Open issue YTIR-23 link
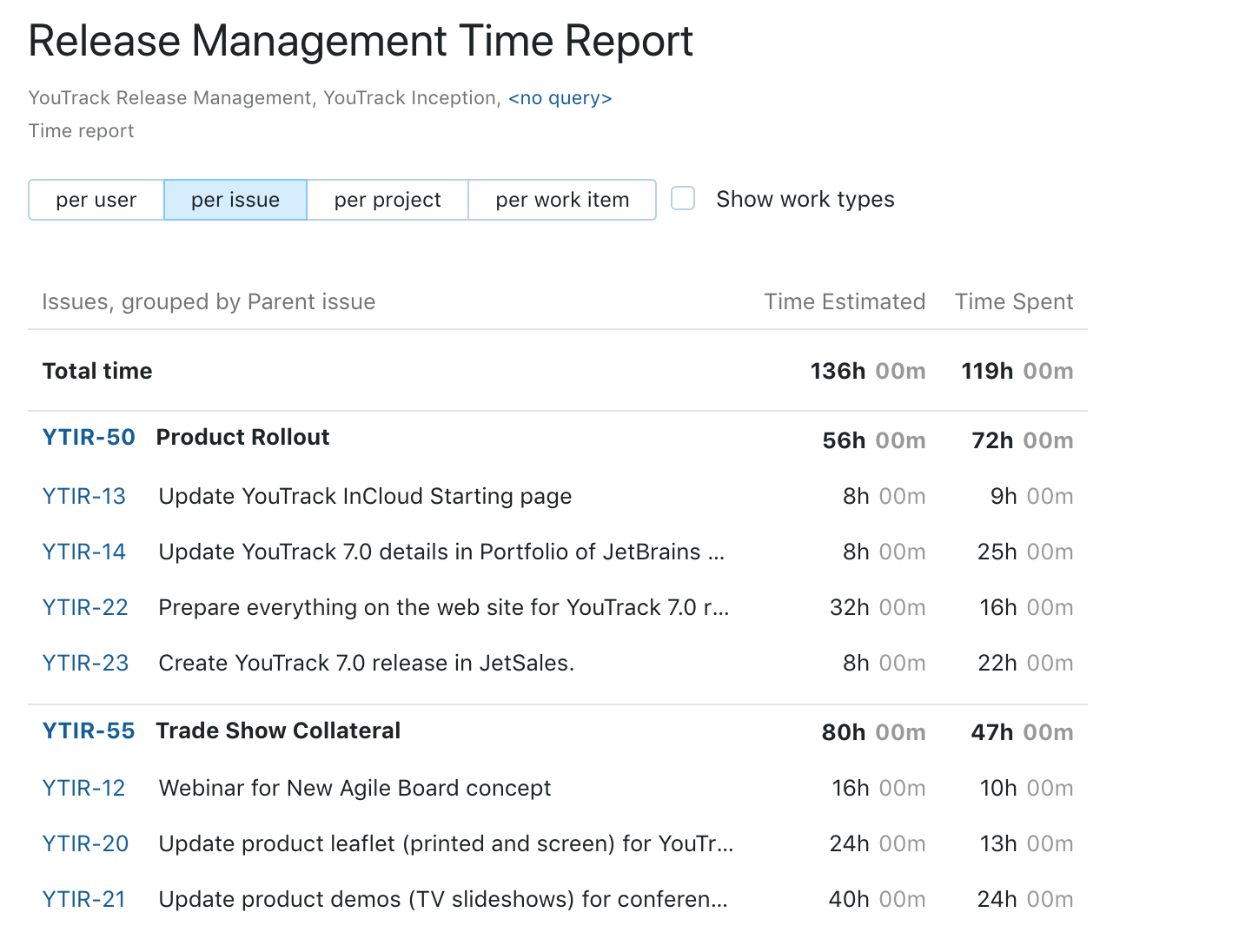 pos(85,663)
